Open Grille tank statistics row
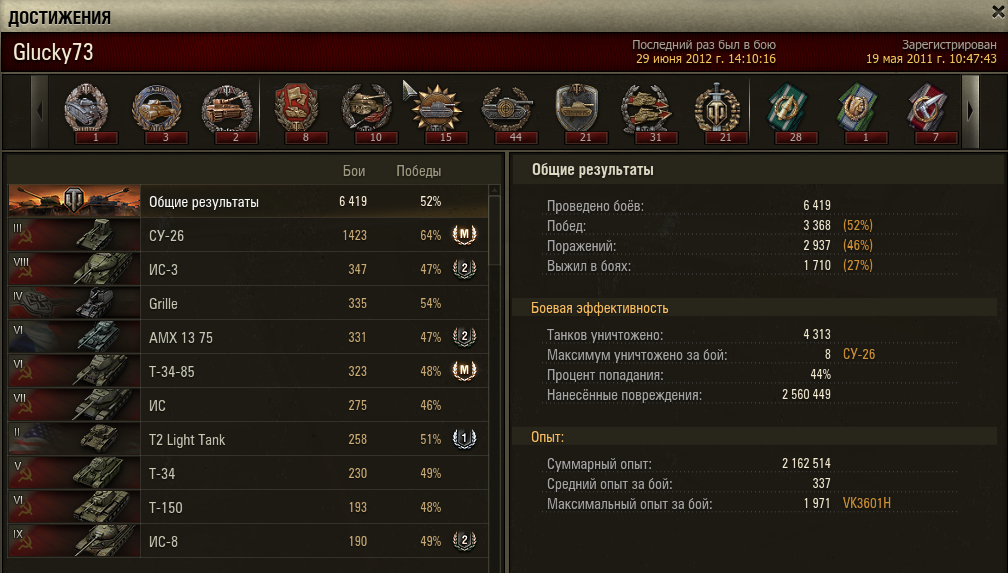The image size is (1008, 573). [x=248, y=303]
